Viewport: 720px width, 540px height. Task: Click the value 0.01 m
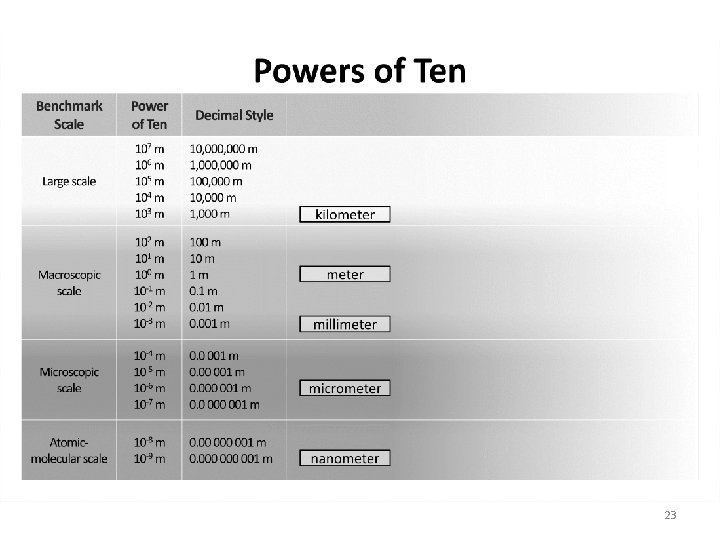(x=206, y=307)
